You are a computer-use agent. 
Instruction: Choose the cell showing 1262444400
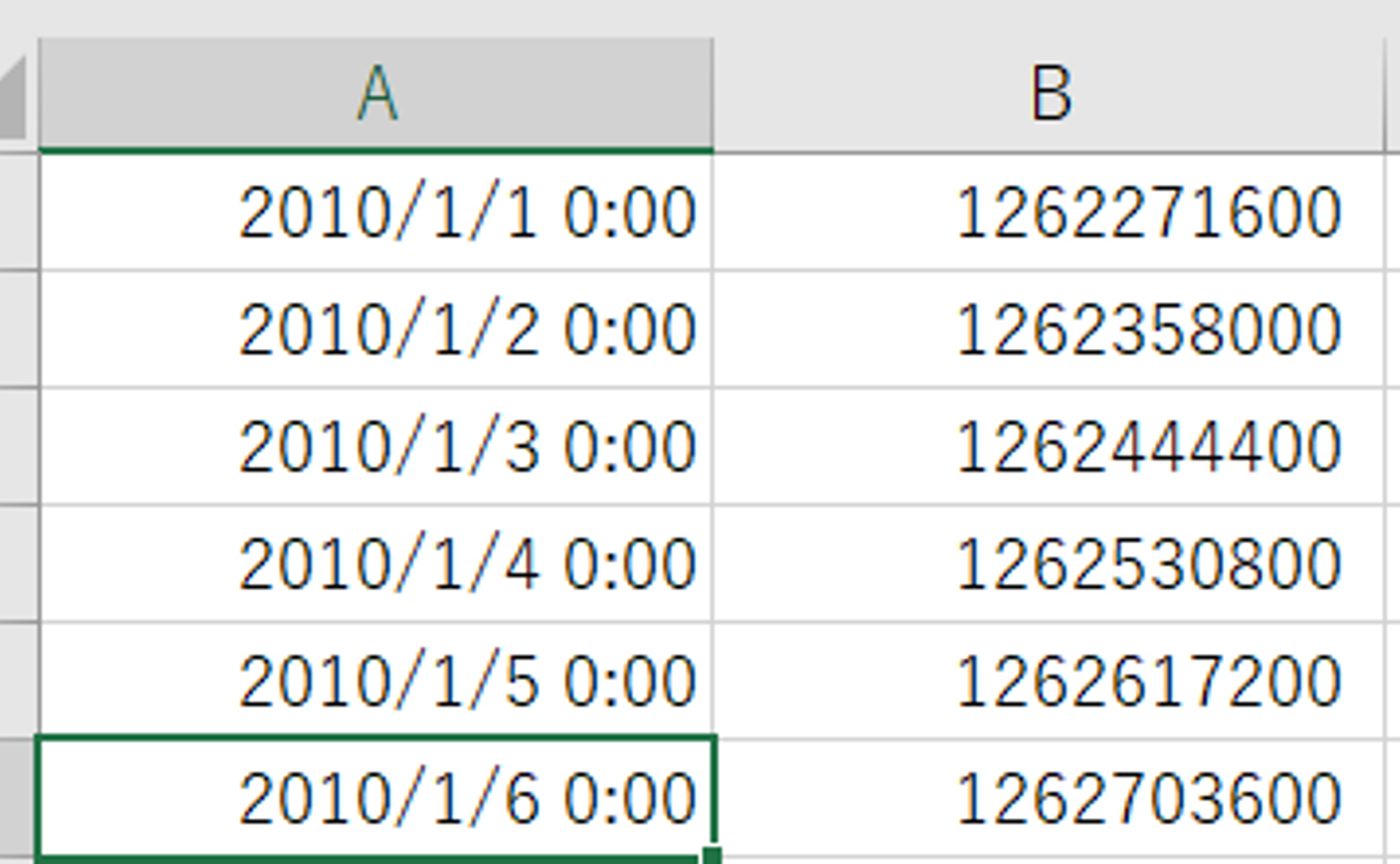pos(1049,446)
